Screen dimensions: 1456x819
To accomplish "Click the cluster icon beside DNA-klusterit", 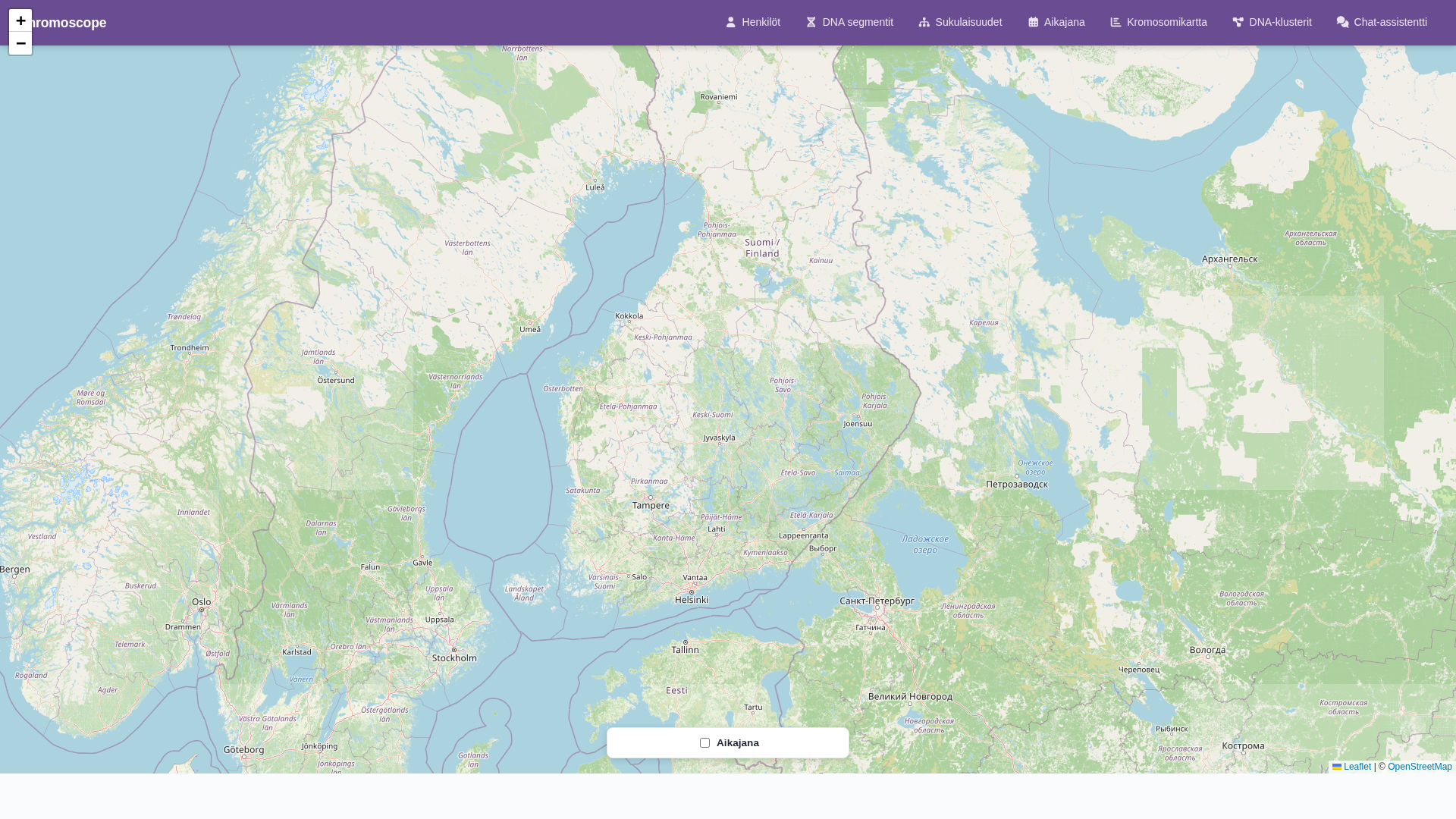I will [x=1238, y=23].
